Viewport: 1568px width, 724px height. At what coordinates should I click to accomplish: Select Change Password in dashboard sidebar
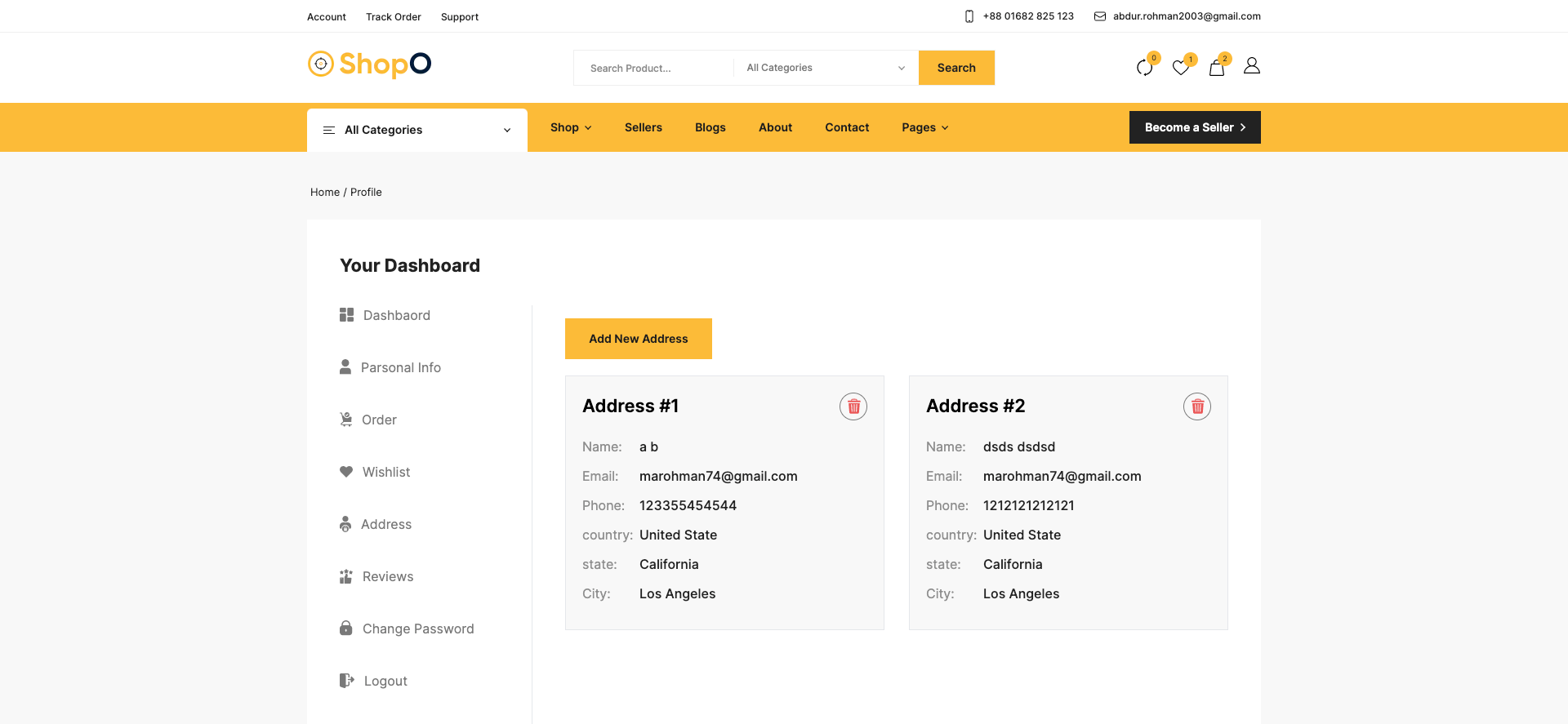pyautogui.click(x=417, y=629)
